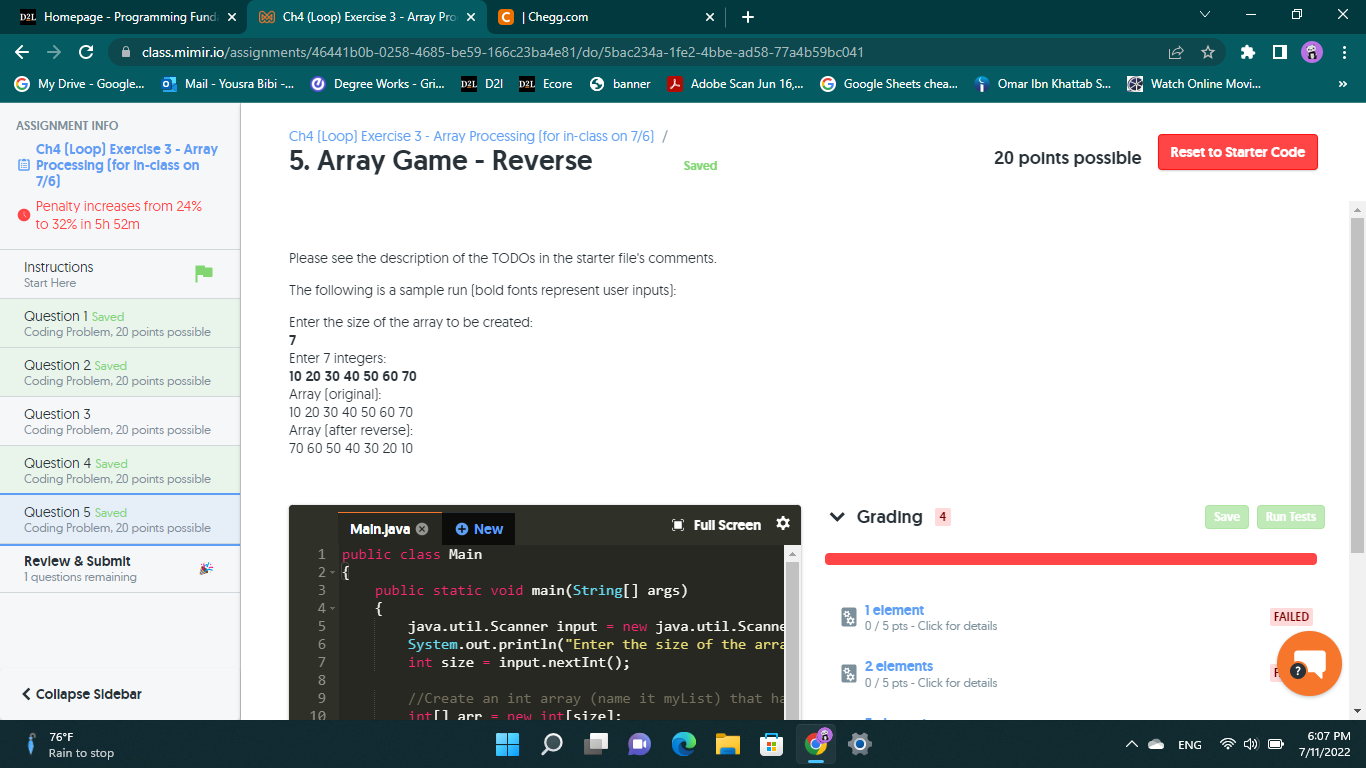The height and width of the screenshot is (768, 1366).
Task: Click the page vertical scrollbar
Action: click(x=1357, y=385)
